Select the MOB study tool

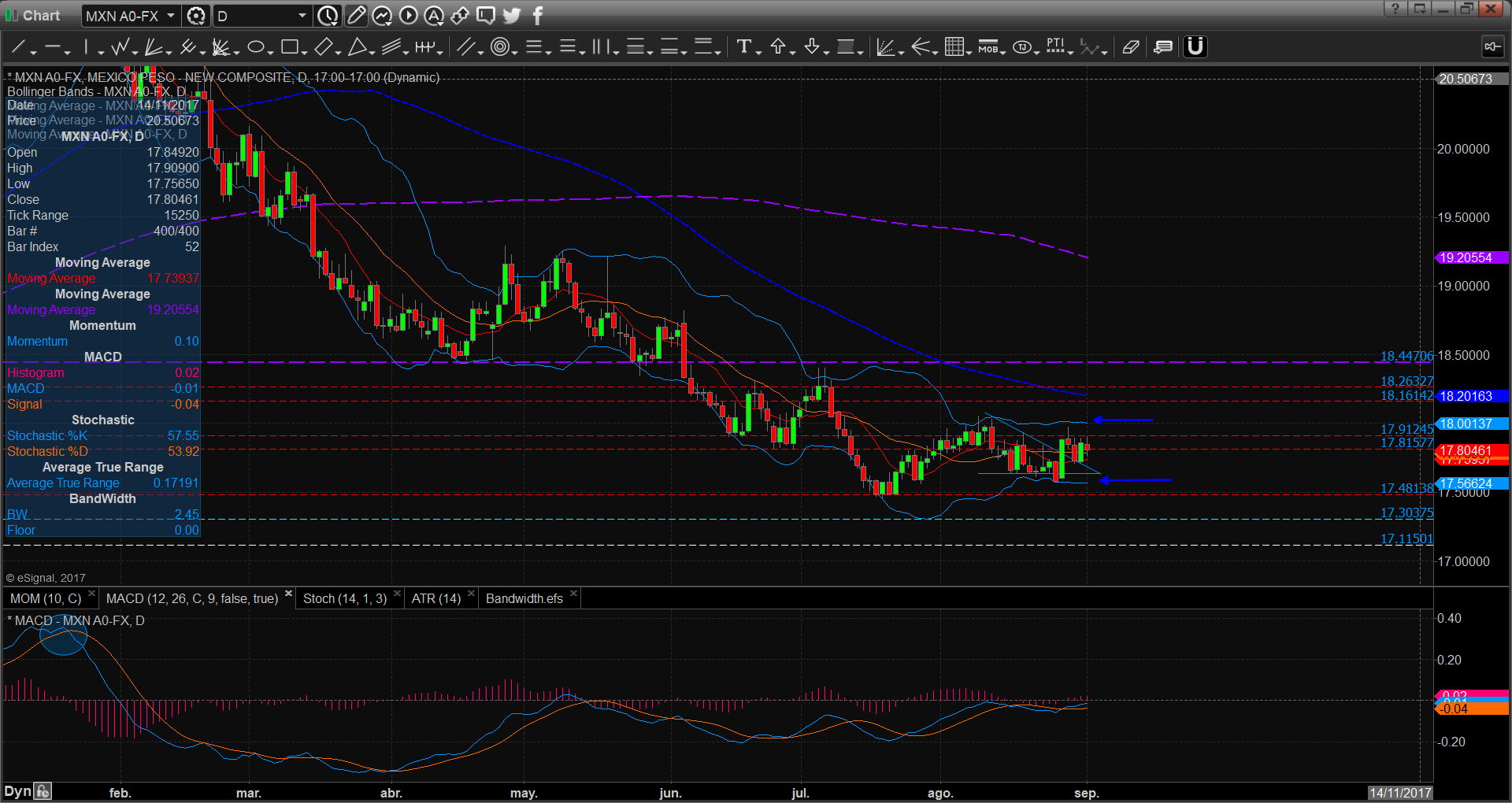(988, 47)
